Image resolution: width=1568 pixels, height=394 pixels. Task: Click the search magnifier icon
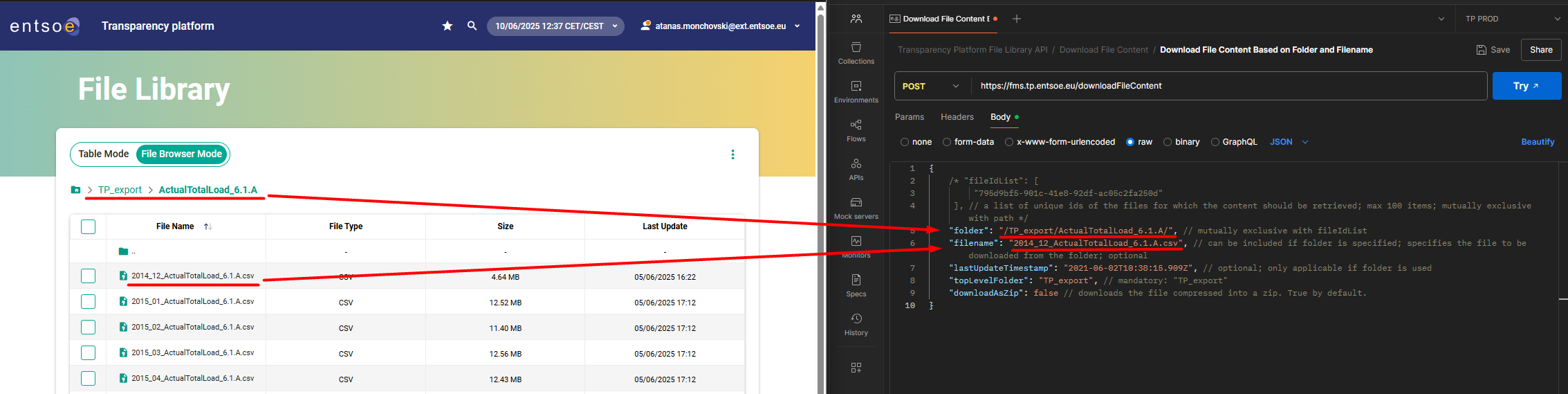472,26
